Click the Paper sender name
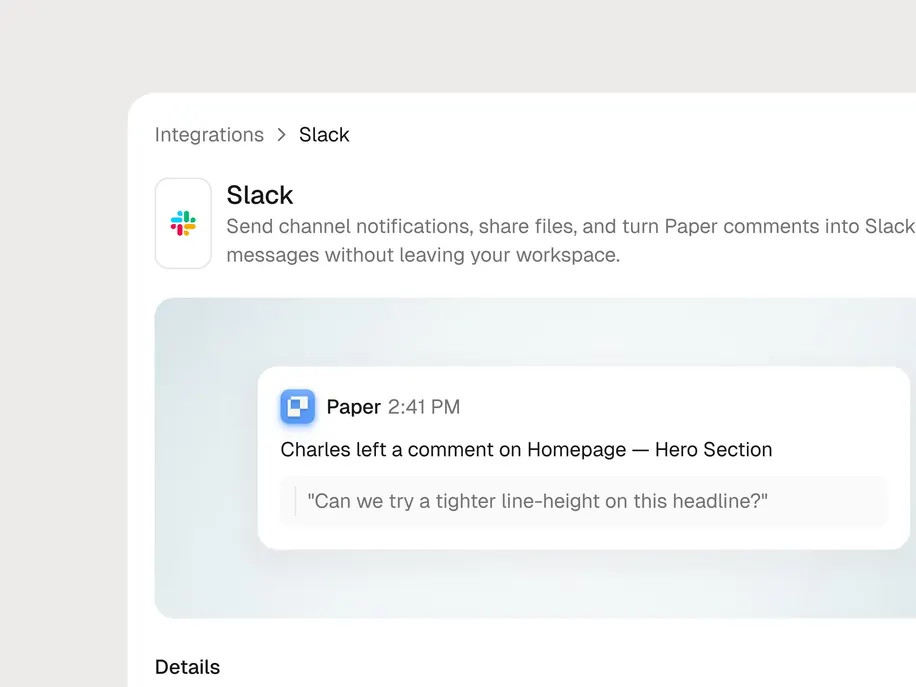 [x=353, y=407]
